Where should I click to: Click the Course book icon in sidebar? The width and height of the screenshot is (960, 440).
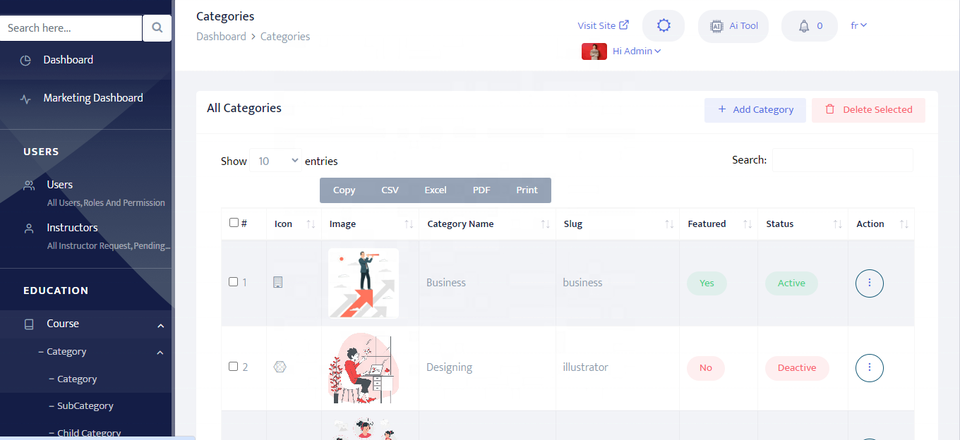point(29,324)
